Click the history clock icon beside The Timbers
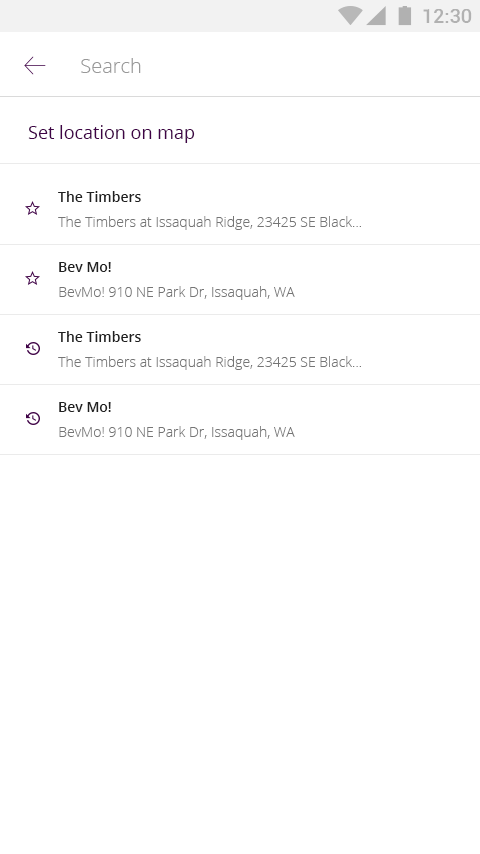 pyautogui.click(x=33, y=349)
